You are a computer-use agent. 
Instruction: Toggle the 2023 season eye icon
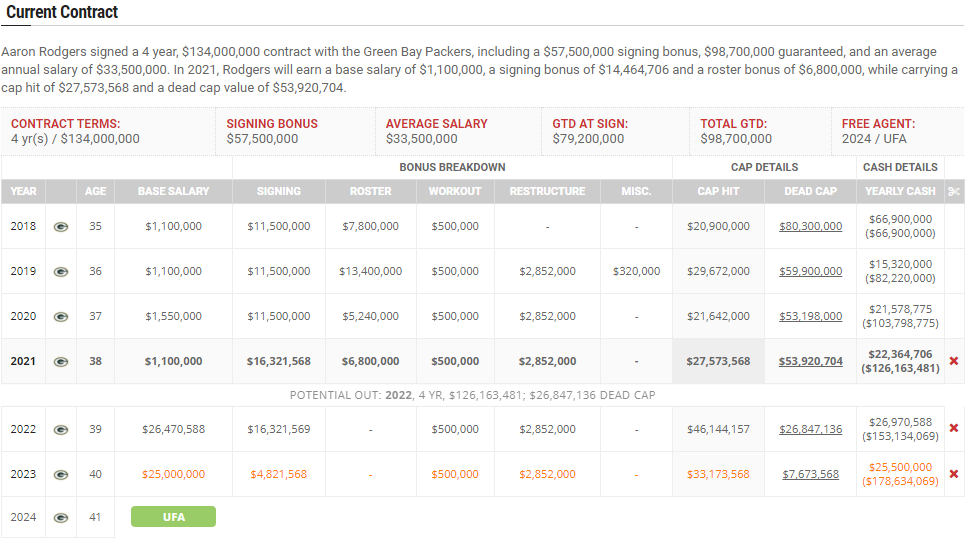pyautogui.click(x=61, y=475)
